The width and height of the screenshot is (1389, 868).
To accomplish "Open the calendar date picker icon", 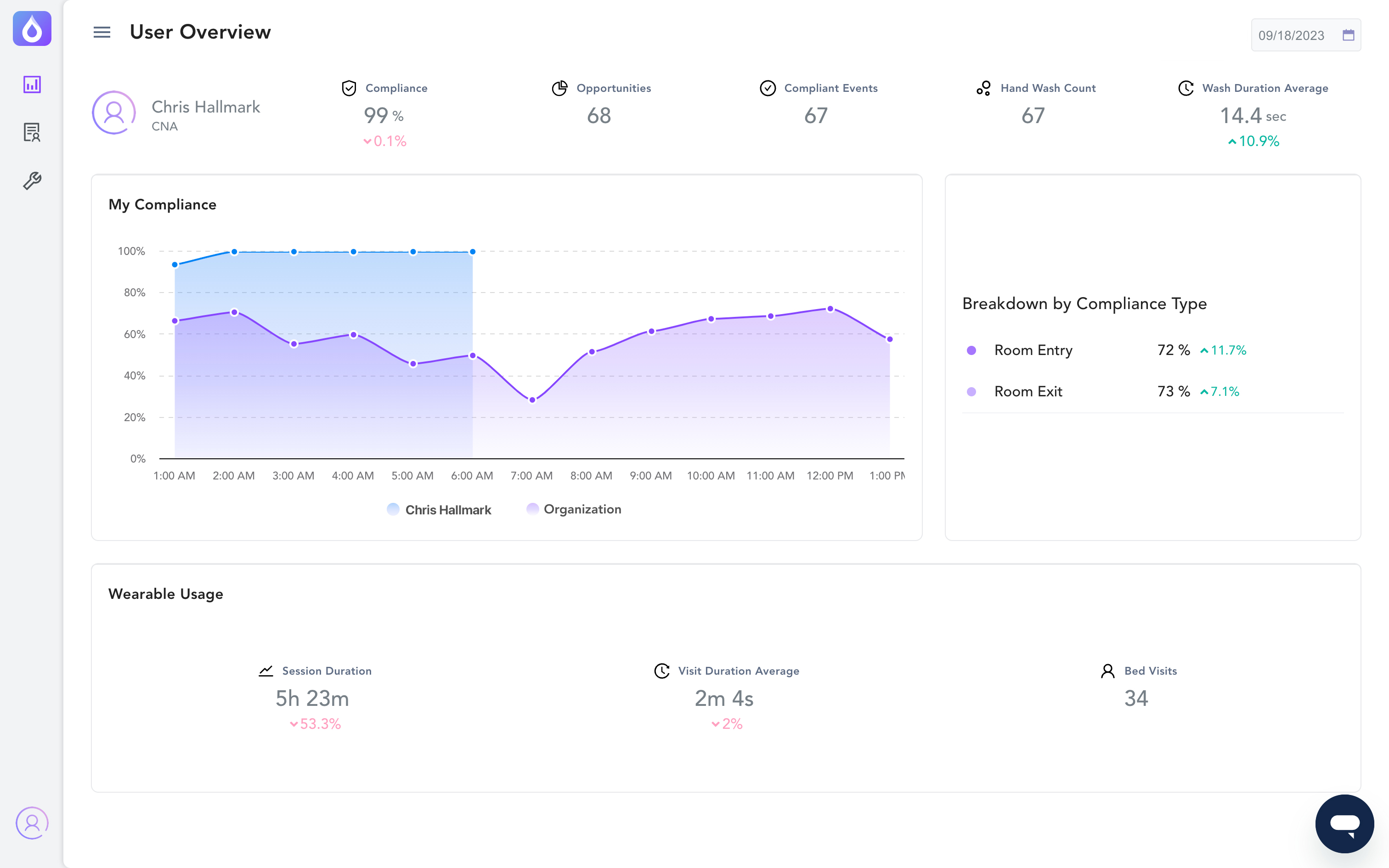I will coord(1348,35).
